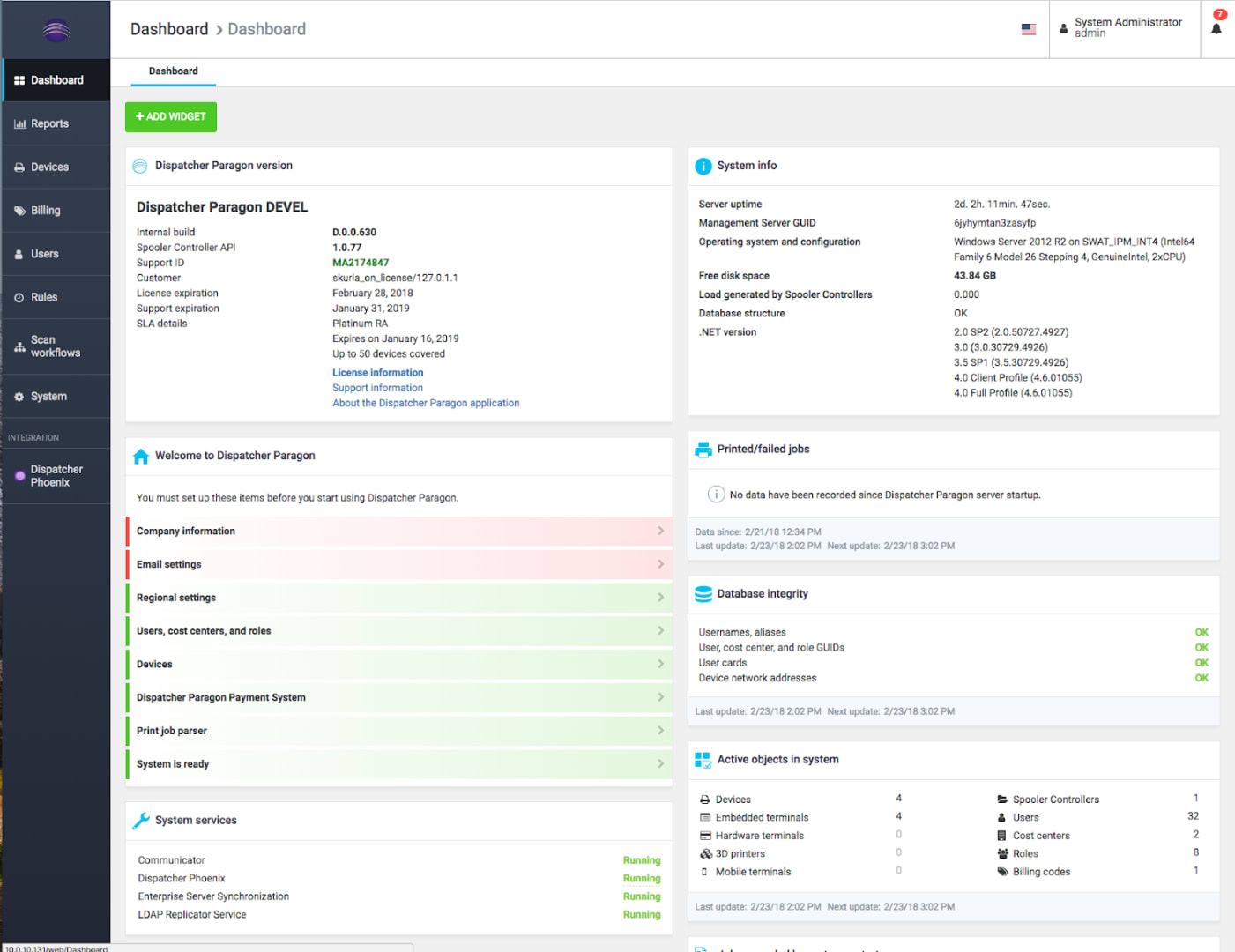Open Rules in the sidebar
The image size is (1235, 952).
point(56,297)
